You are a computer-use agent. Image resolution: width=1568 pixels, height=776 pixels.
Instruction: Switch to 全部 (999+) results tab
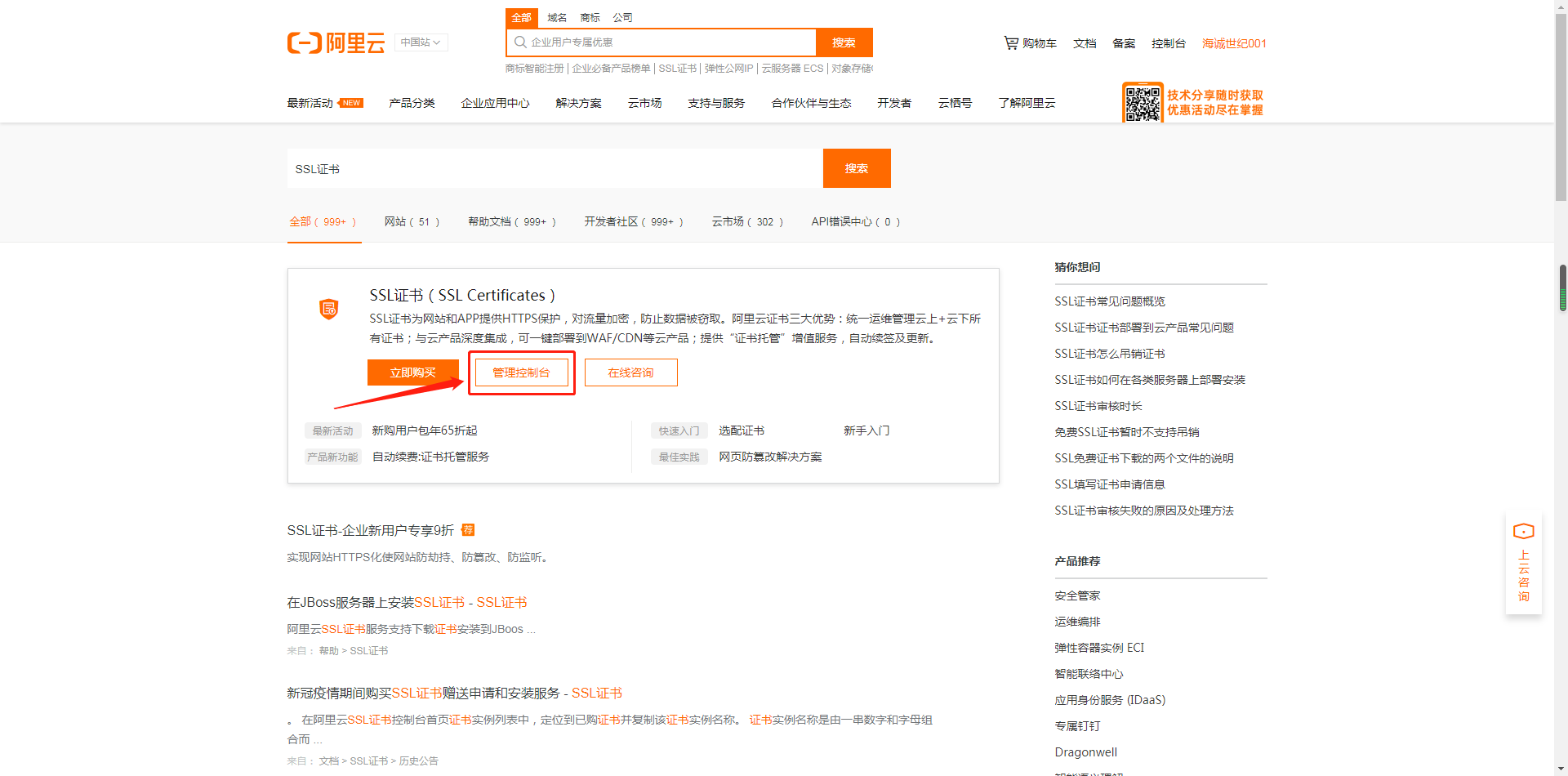point(323,221)
